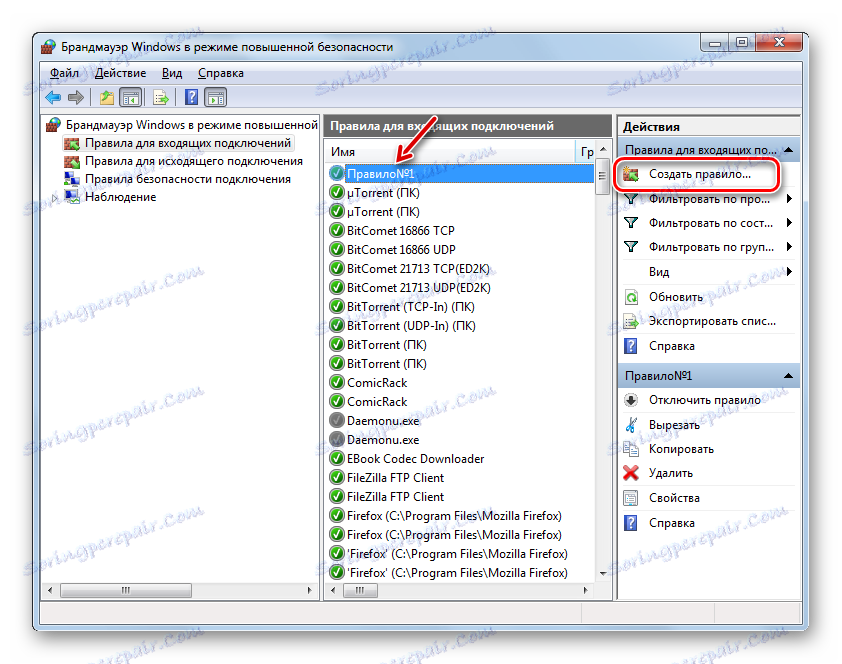
Task: Click the Копировать icon
Action: 631,449
